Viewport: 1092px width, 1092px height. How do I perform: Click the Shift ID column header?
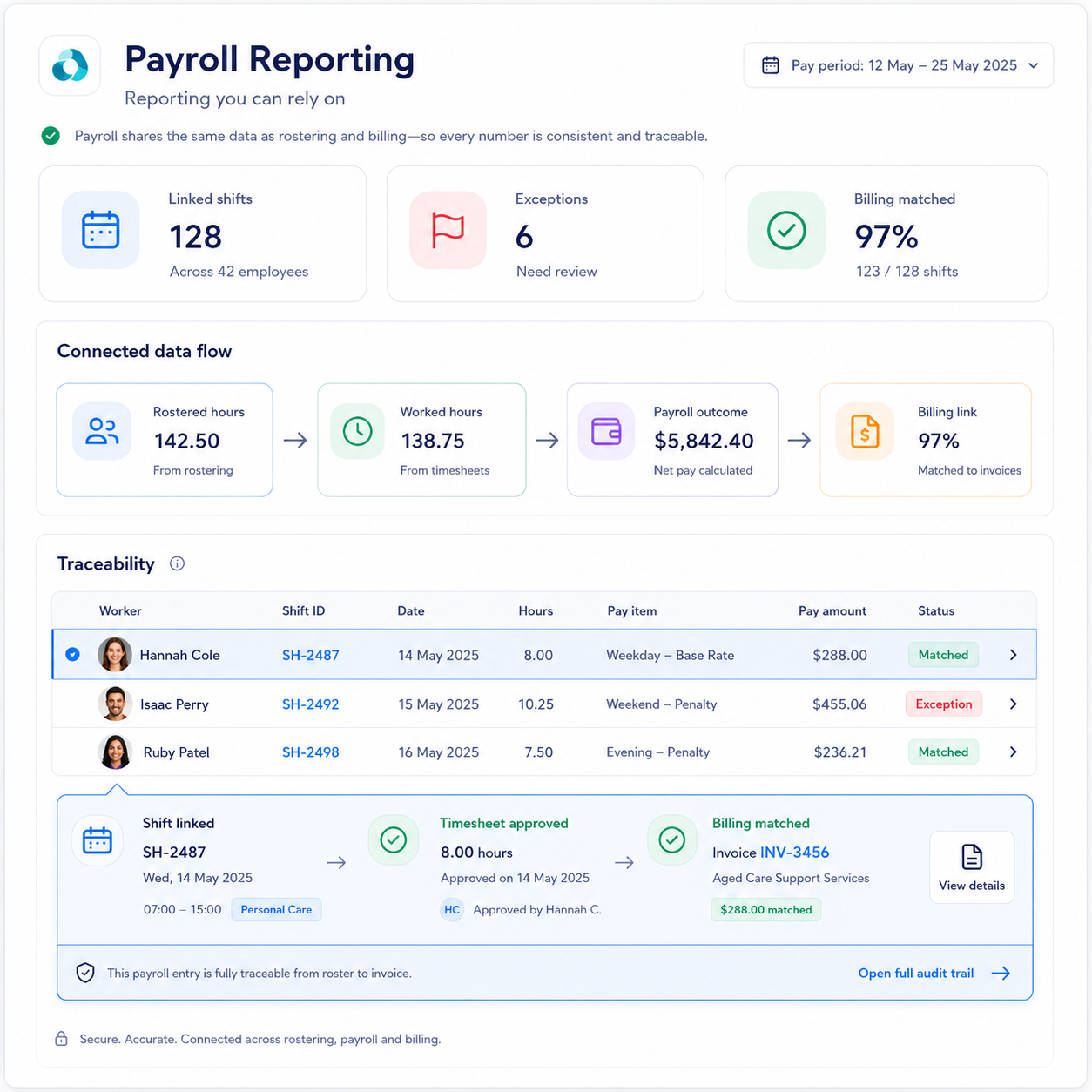303,610
